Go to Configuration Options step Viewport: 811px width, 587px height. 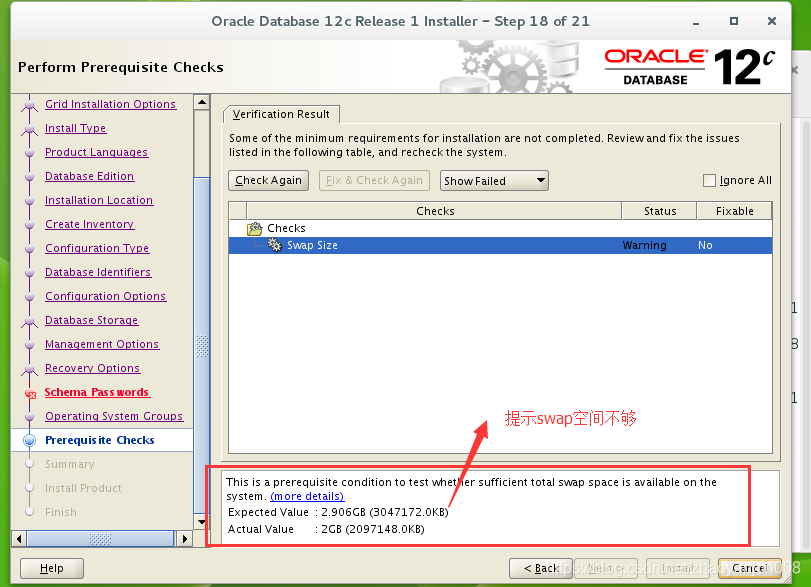point(106,296)
